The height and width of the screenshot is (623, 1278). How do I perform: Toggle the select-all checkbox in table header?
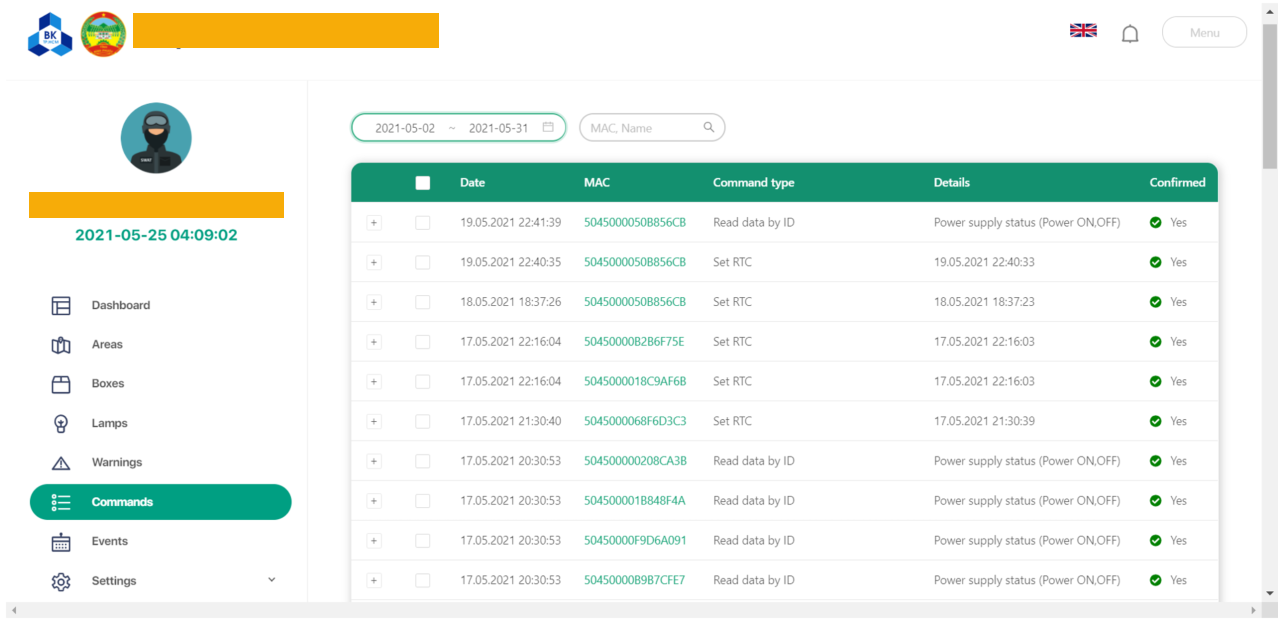pos(422,183)
